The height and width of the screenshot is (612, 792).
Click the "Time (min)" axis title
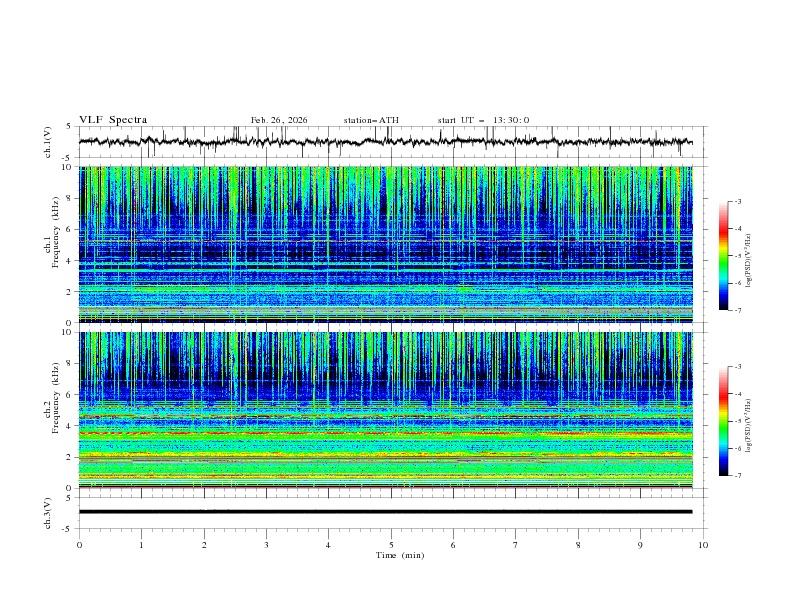[400, 555]
